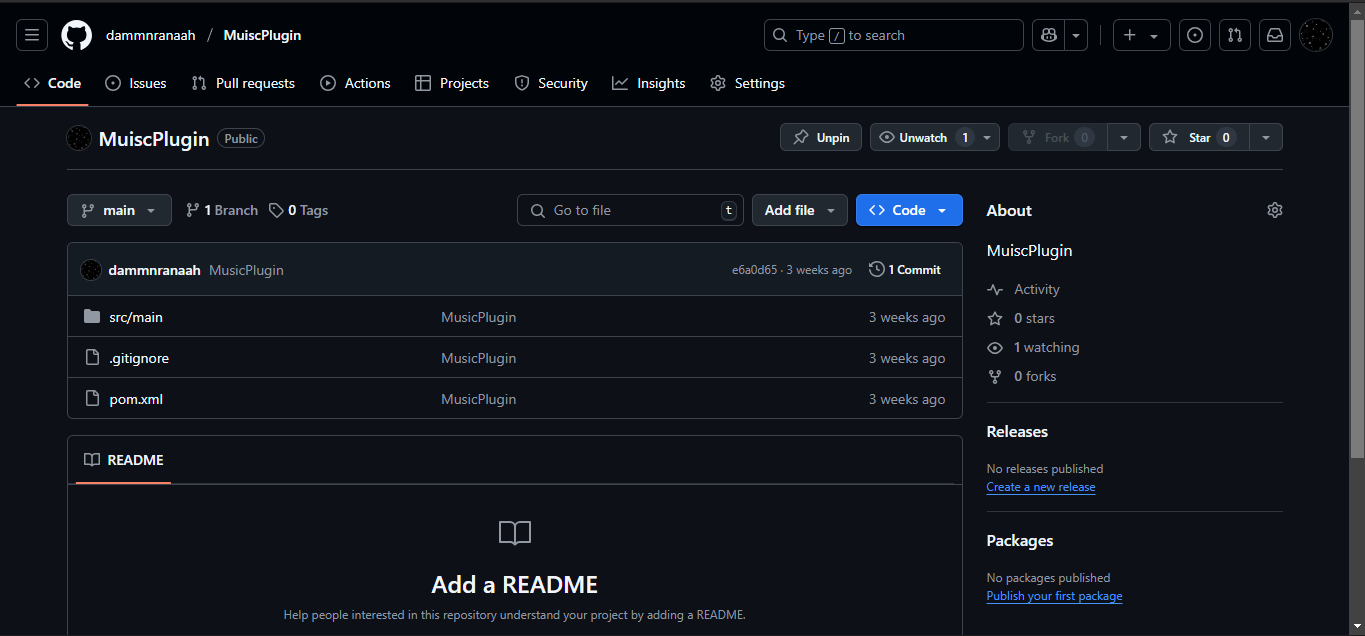Click Unwatch to stop watching repository
Viewport: 1365px width, 636px height.
pyautogui.click(x=922, y=137)
